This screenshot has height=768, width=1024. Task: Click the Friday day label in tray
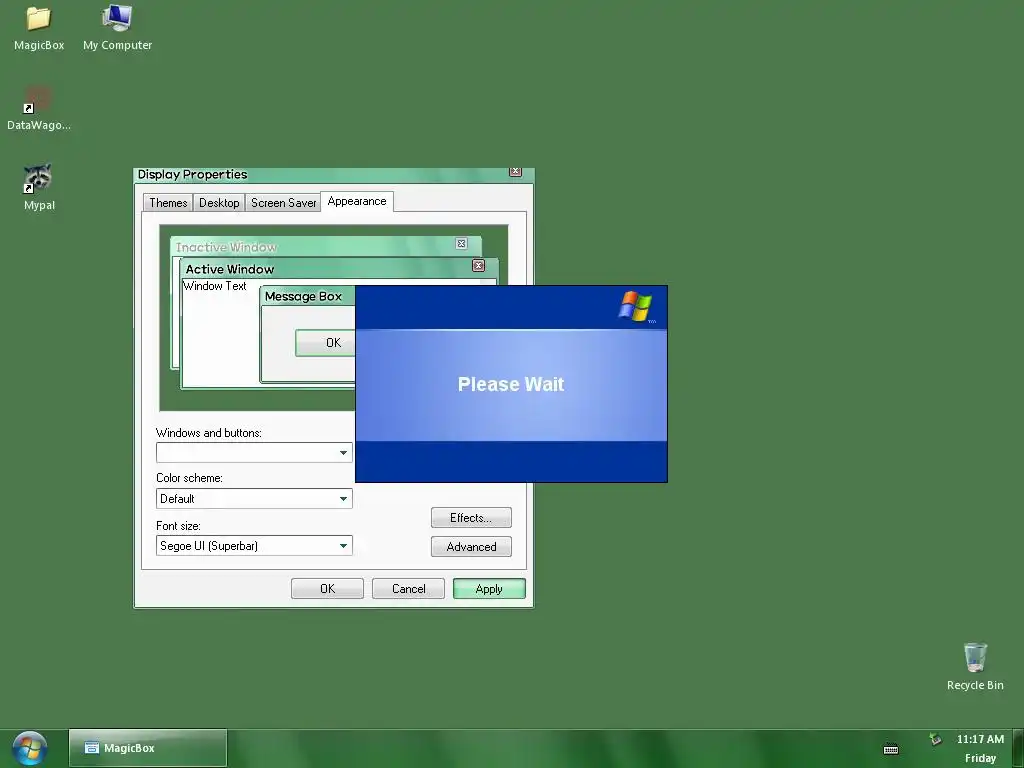pos(980,758)
